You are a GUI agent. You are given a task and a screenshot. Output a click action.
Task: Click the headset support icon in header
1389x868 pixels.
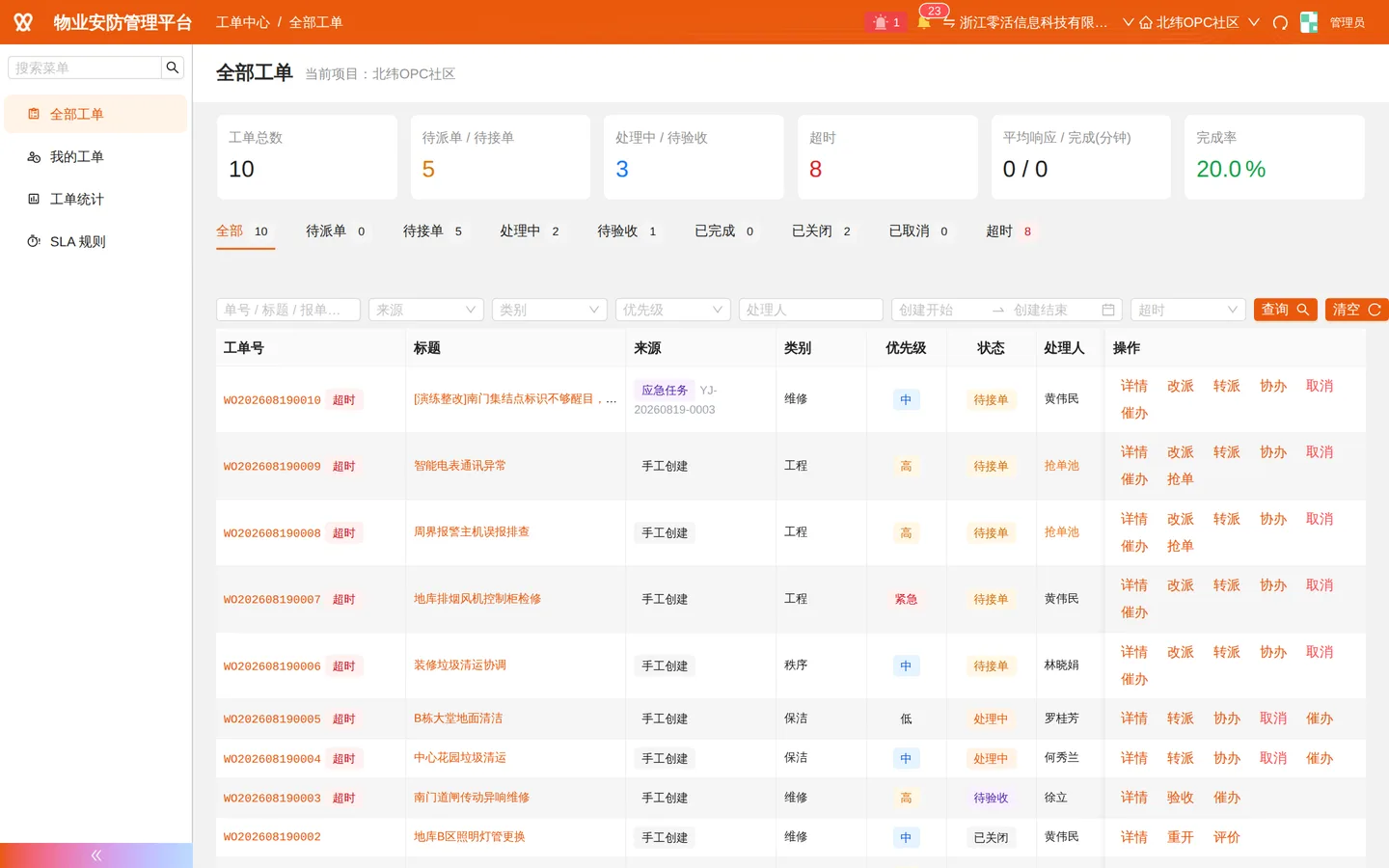click(1280, 22)
